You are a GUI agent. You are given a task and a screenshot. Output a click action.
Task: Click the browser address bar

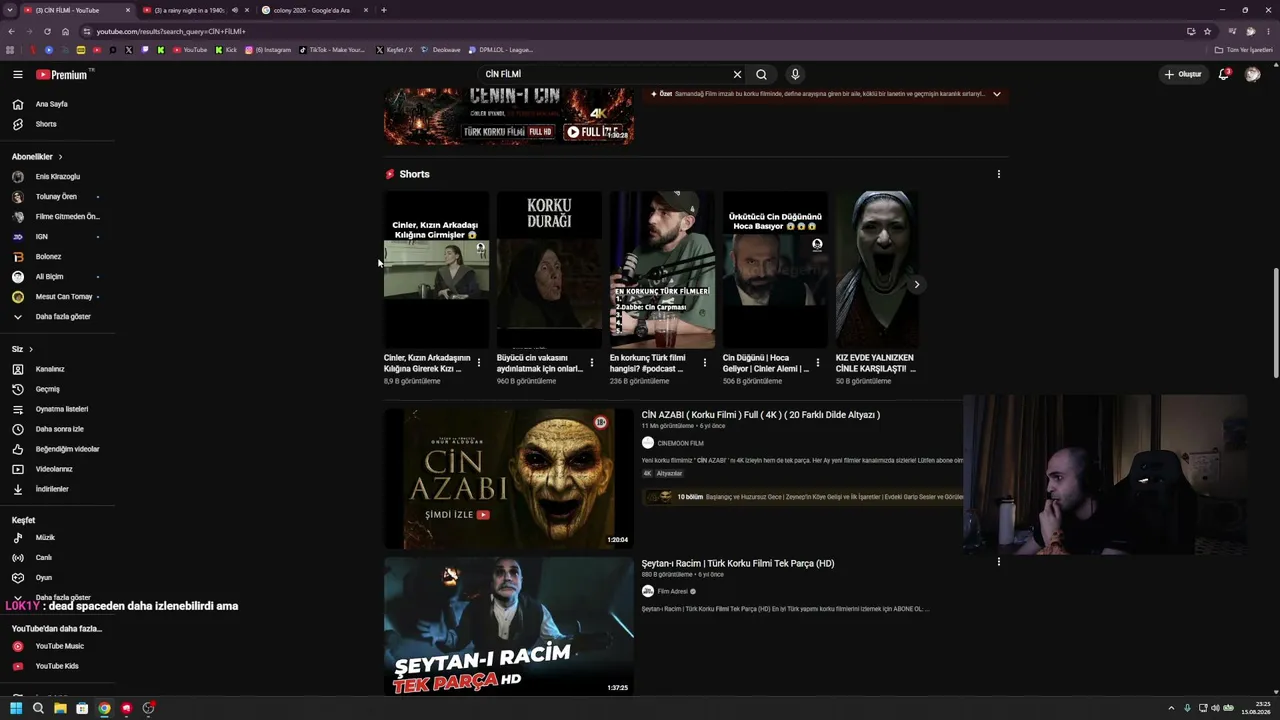(638, 31)
